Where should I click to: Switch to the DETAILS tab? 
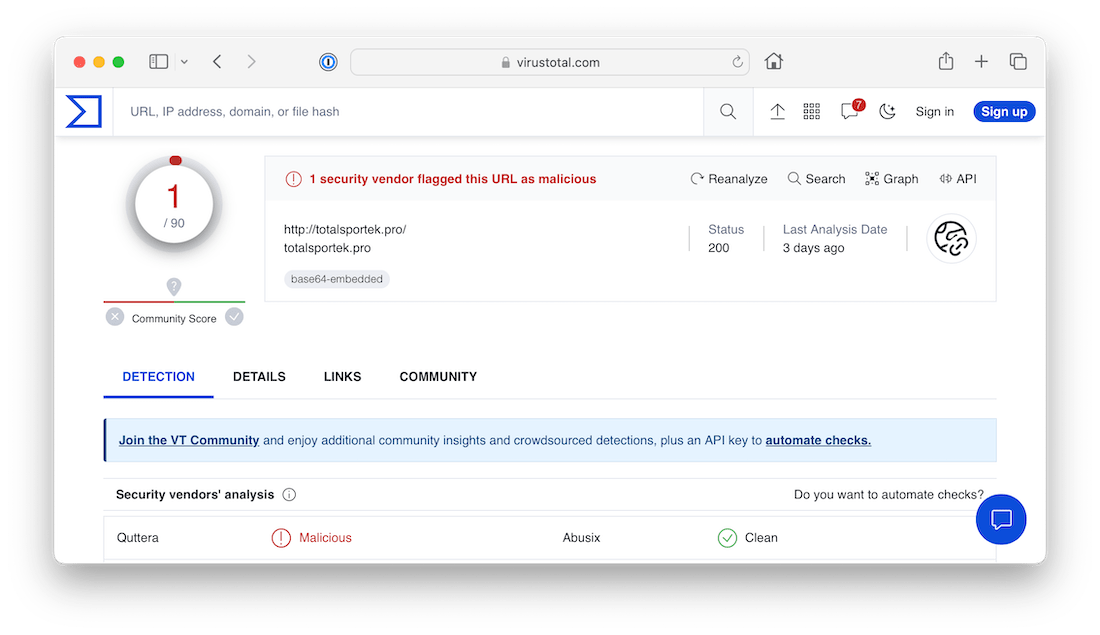tap(259, 377)
